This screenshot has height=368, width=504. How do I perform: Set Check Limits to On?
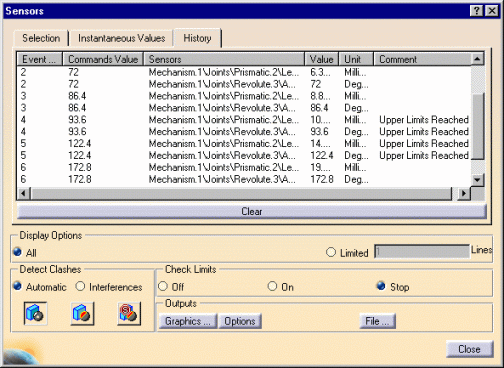coord(272,286)
